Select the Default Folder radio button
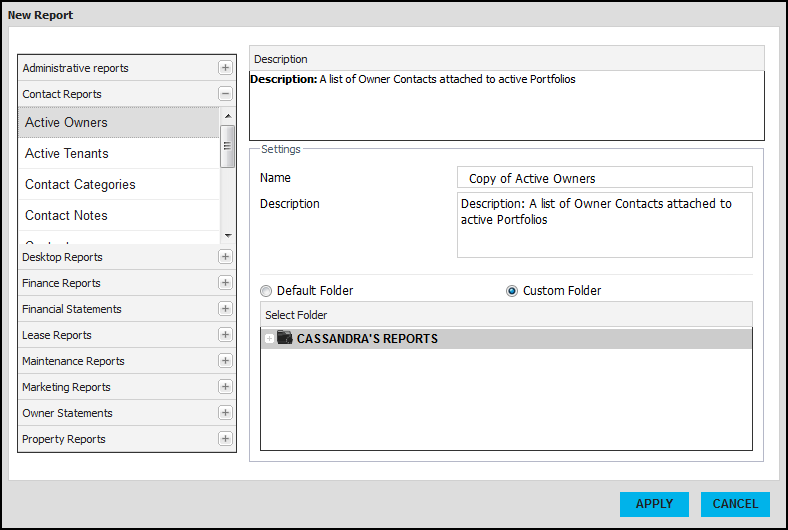788x530 pixels. click(x=265, y=291)
